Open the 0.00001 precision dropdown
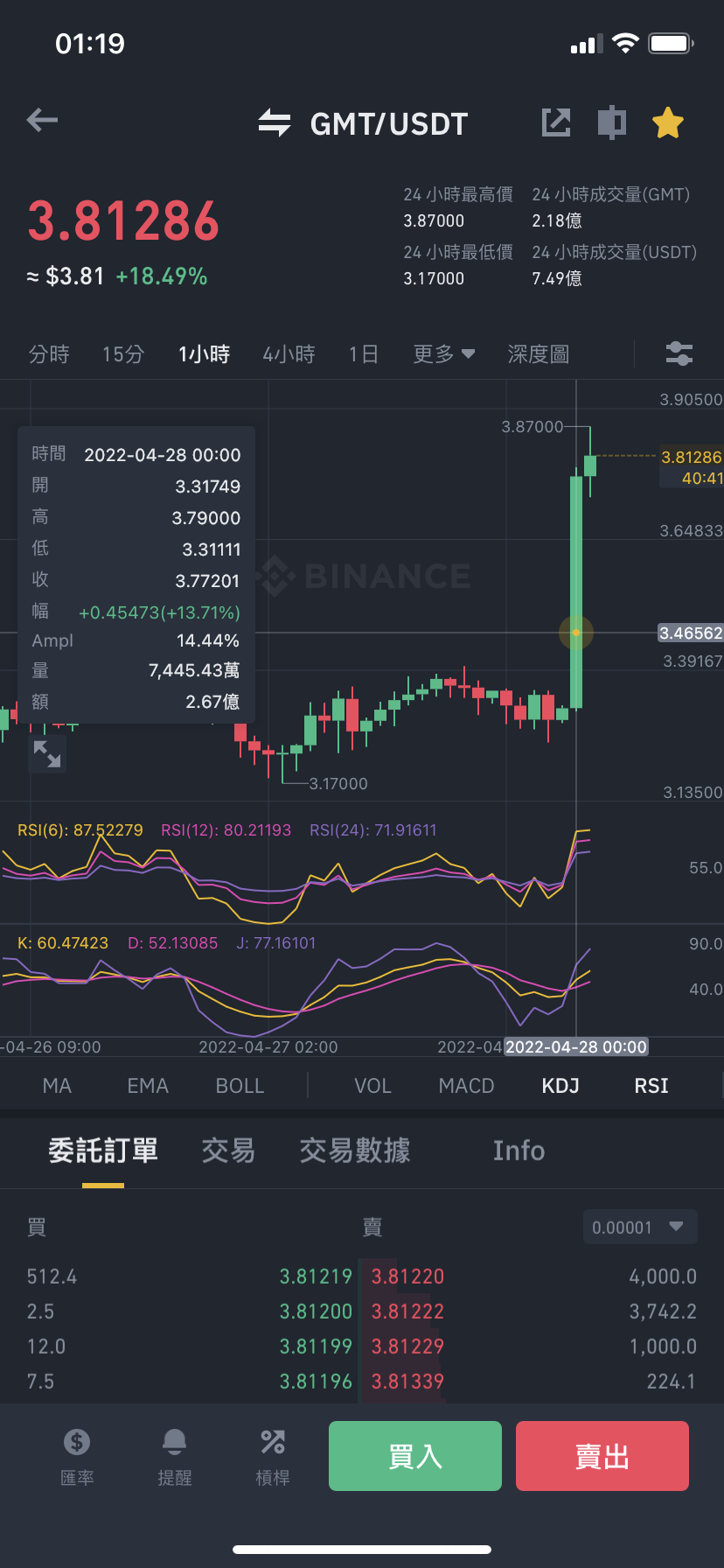 tap(640, 1227)
